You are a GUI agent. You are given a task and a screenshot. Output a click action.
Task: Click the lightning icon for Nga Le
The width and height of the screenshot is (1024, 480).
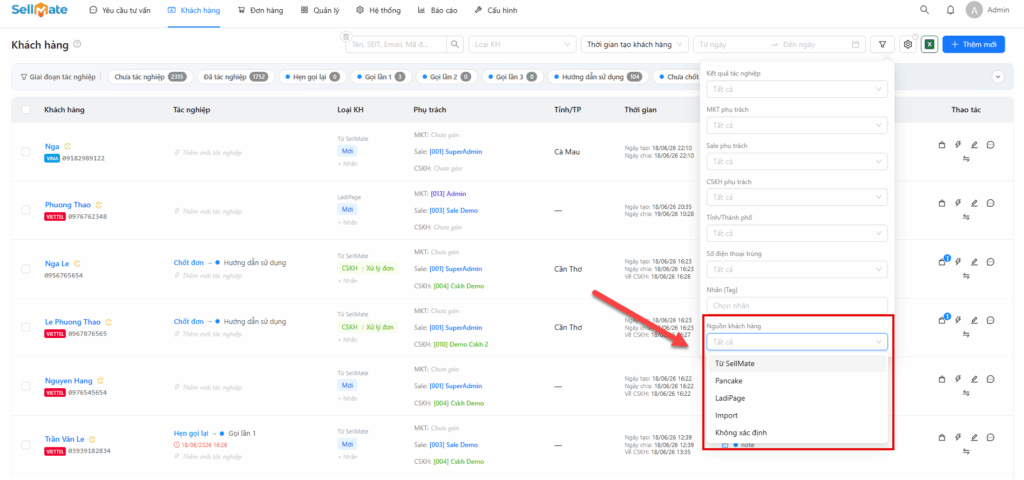[958, 262]
